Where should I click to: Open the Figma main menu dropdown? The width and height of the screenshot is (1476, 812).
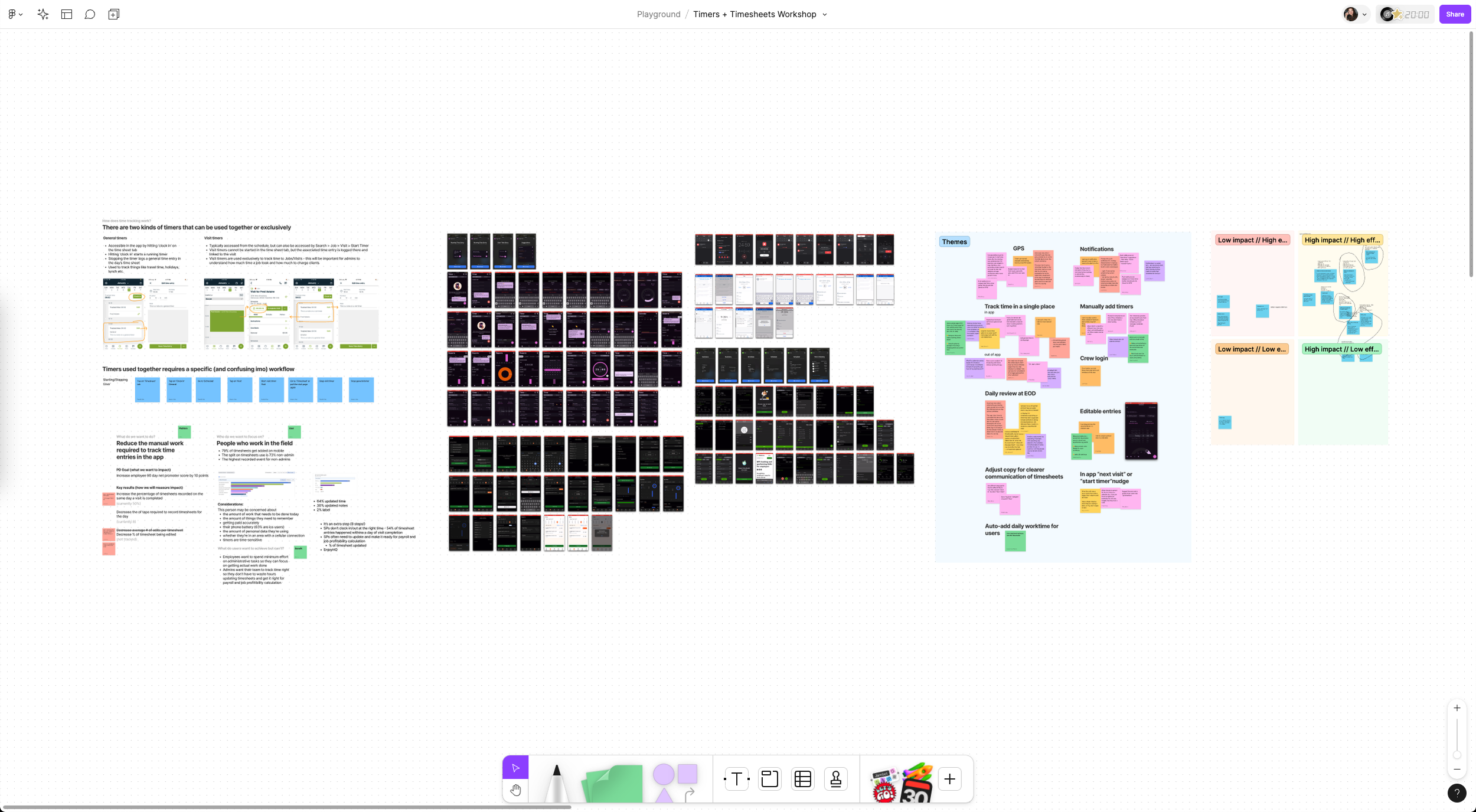click(15, 14)
